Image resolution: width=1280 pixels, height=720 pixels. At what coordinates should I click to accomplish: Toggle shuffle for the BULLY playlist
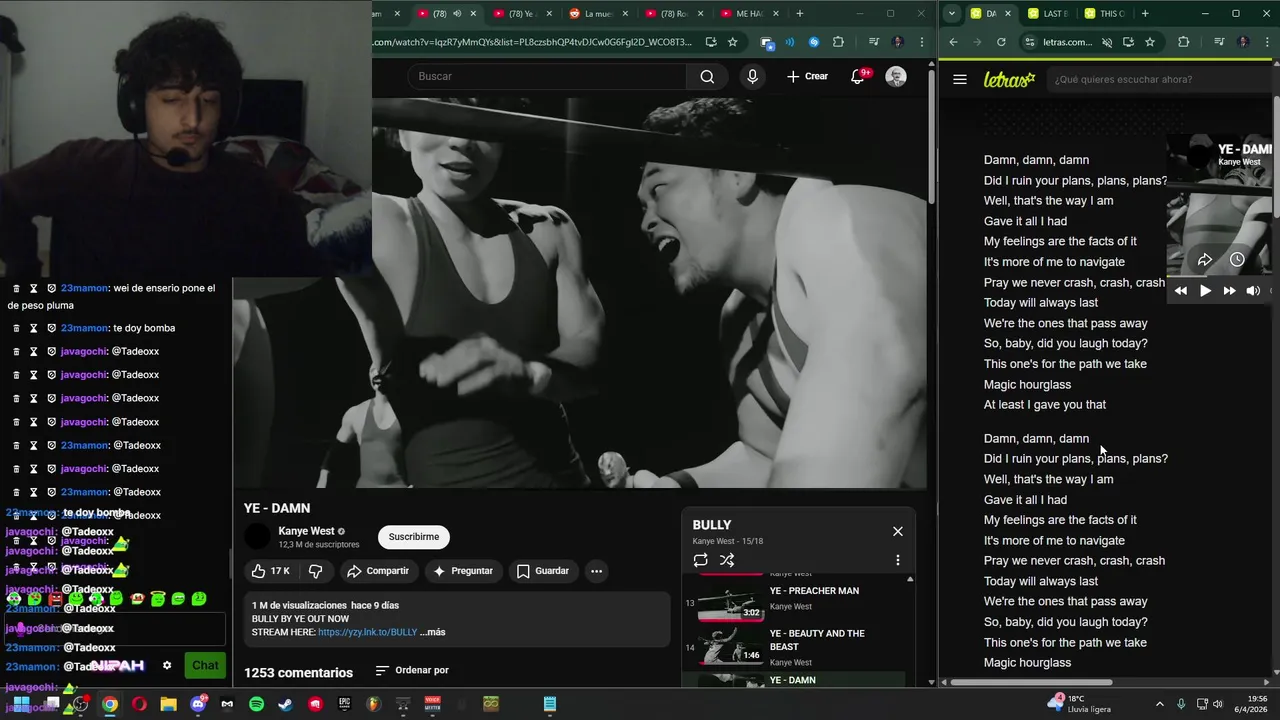click(727, 560)
